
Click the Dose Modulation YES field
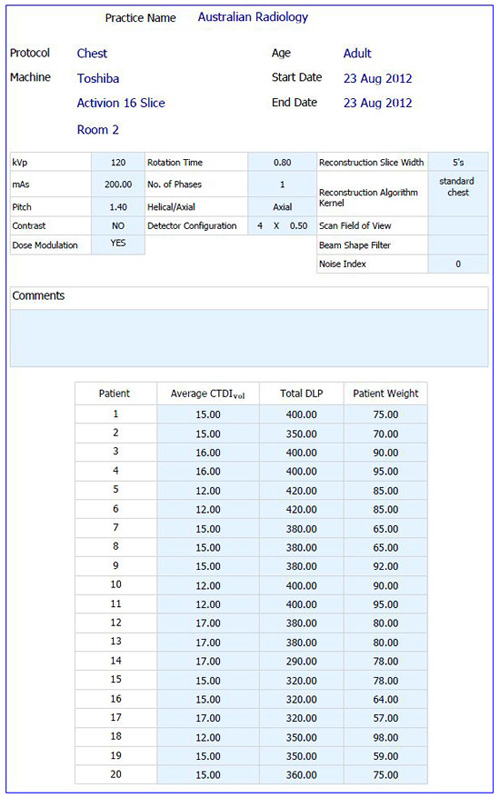[118, 244]
